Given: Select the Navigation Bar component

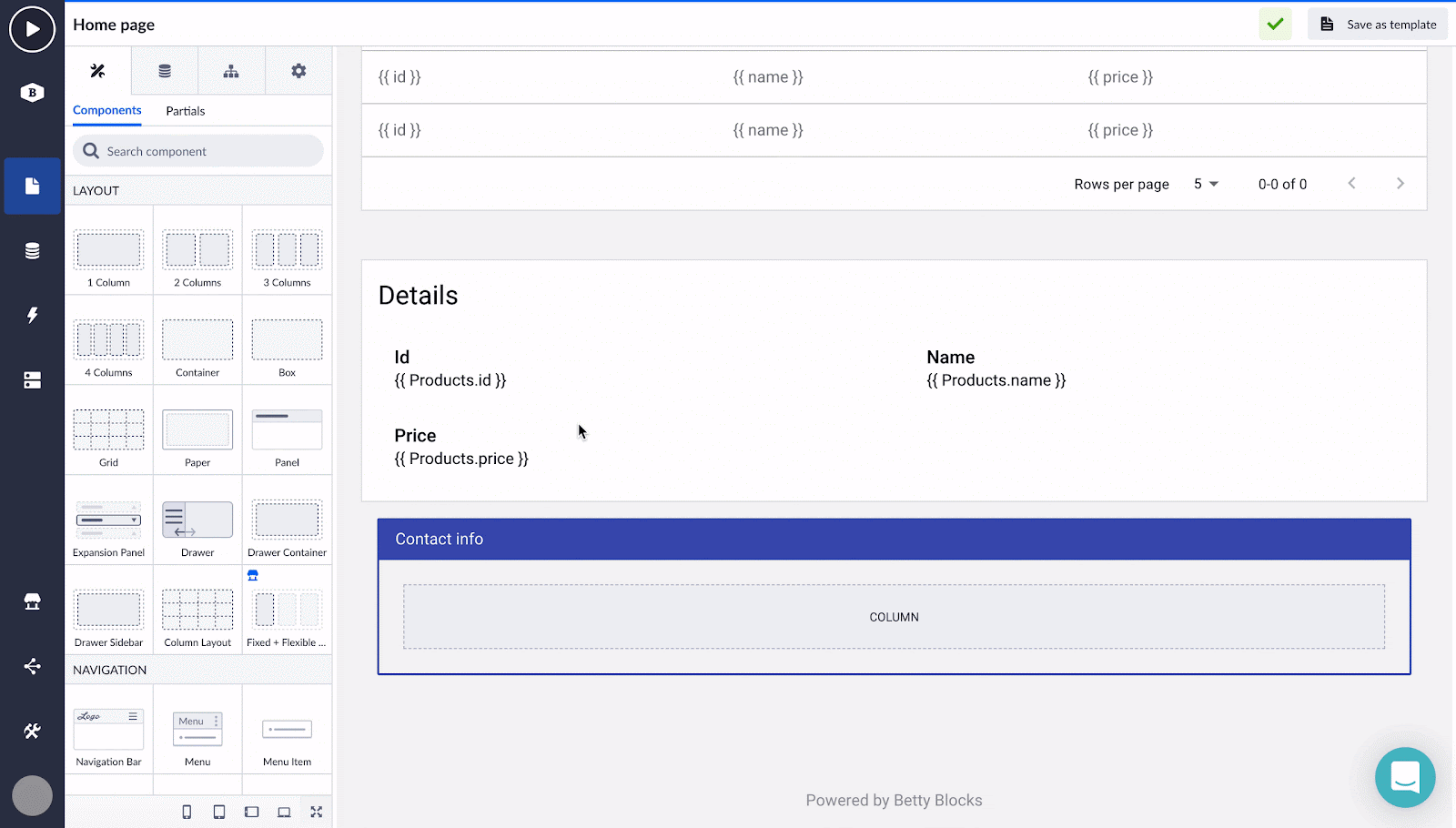Looking at the screenshot, I should click(108, 730).
